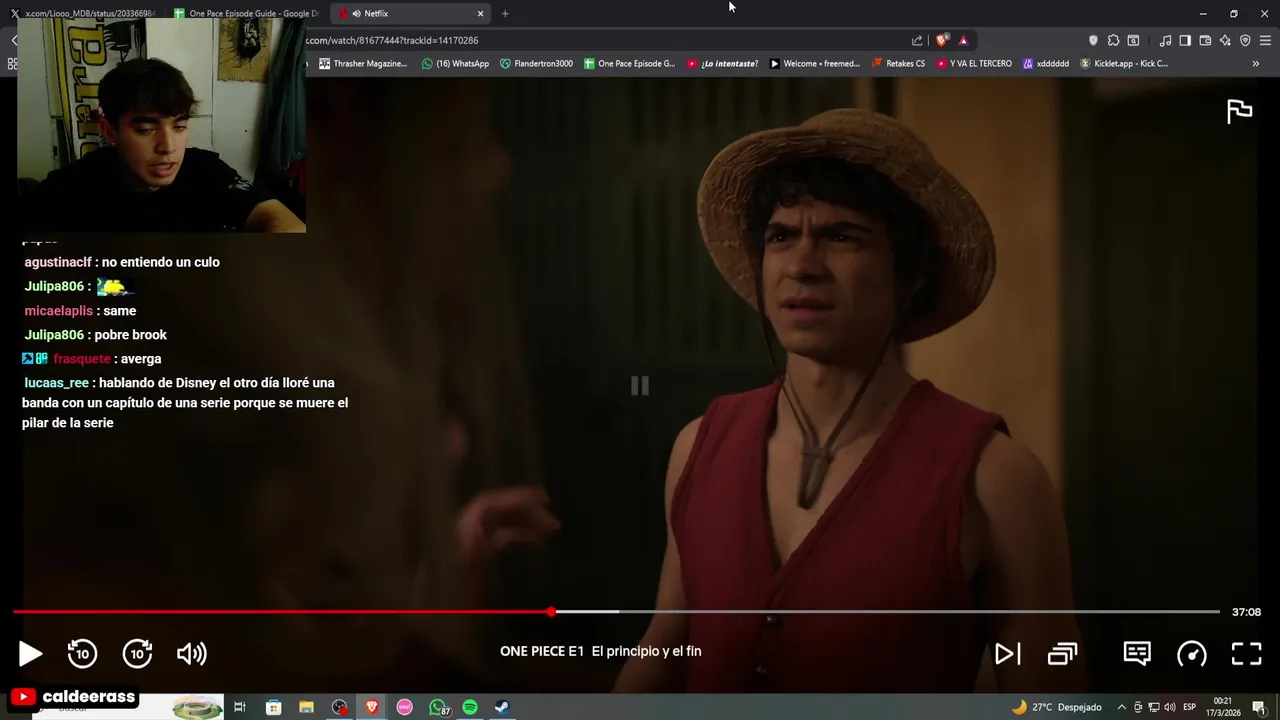Open the Netflix volume control
The height and width of the screenshot is (720, 1280).
191,654
